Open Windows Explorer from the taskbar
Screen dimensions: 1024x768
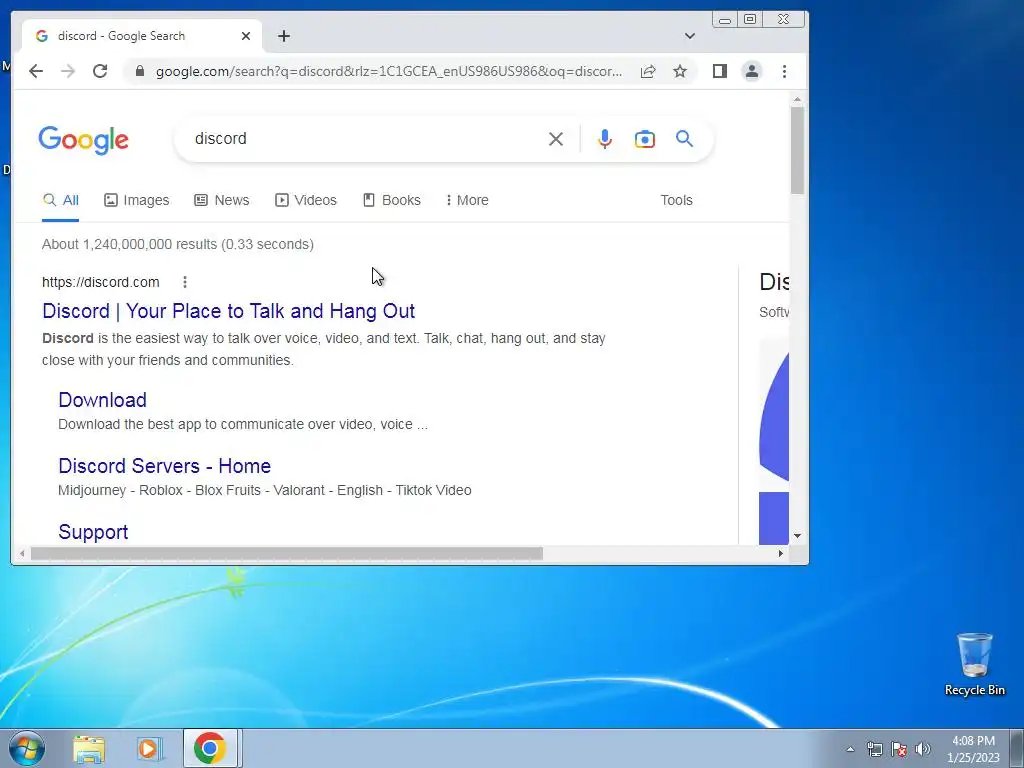89,748
